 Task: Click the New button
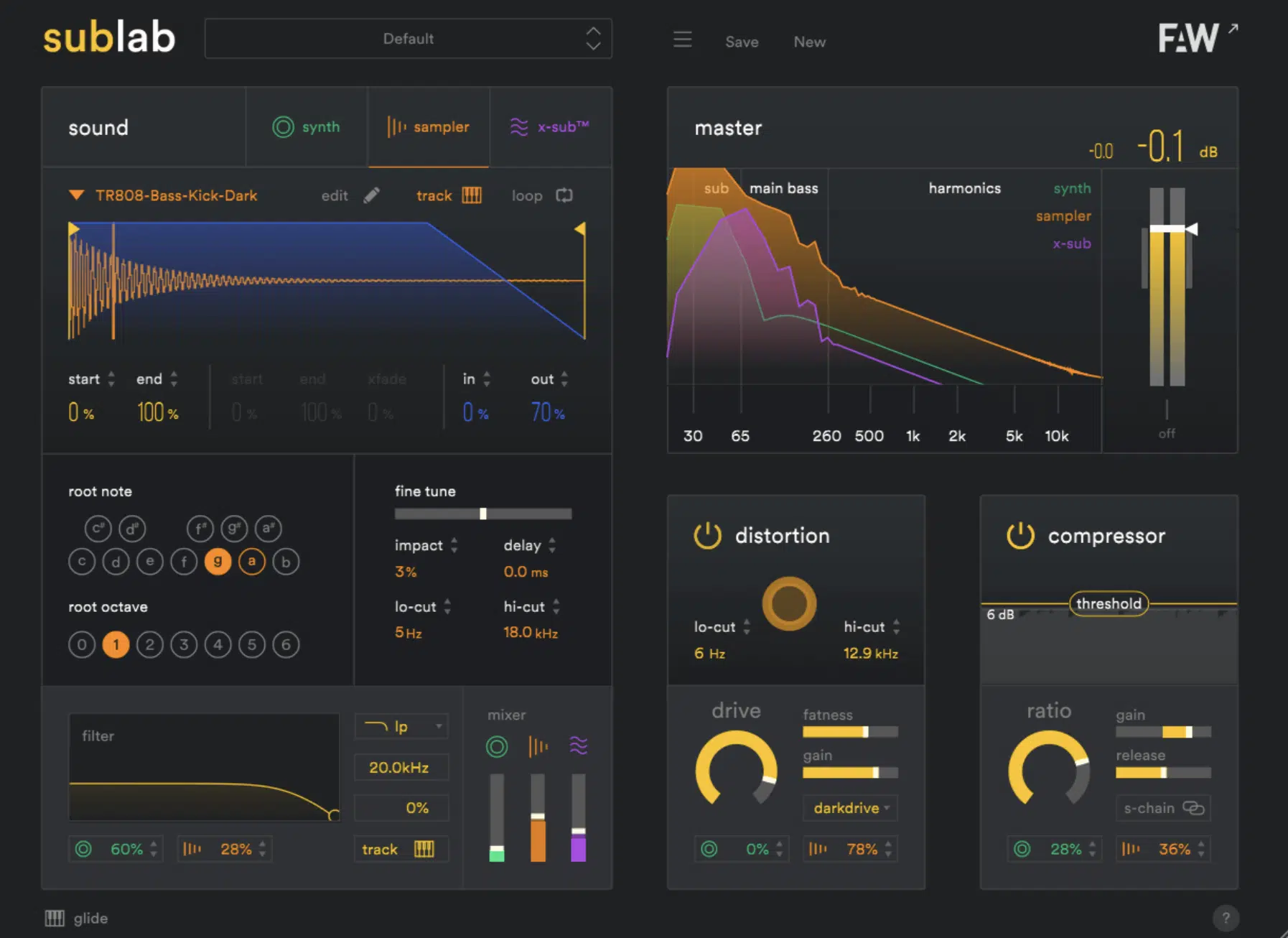809,42
